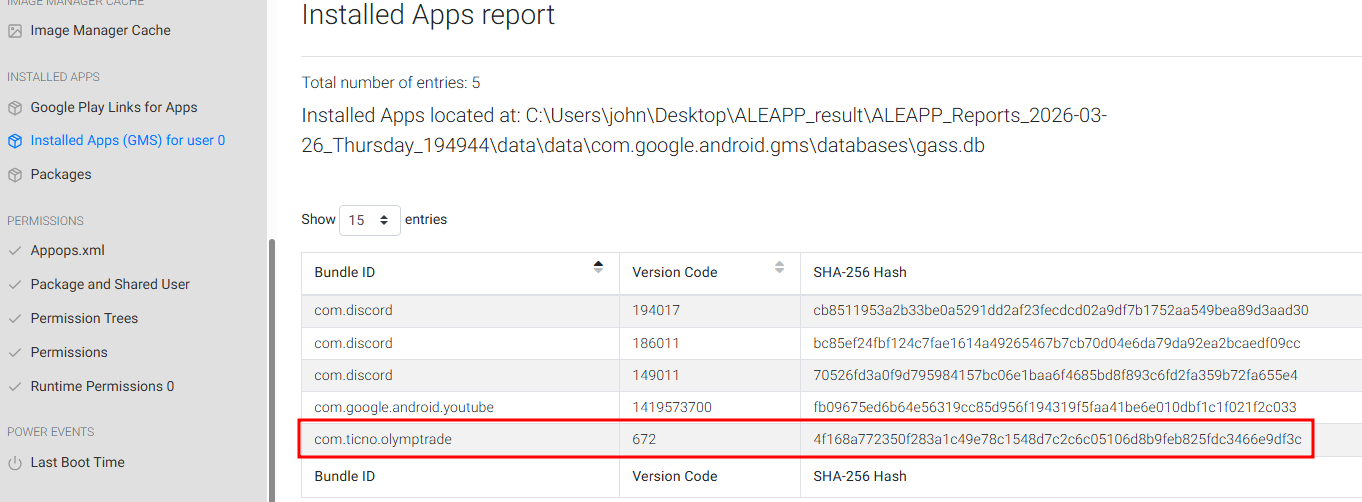Screen dimensions: 1362x502
Task: Open Google Play Links for Apps report
Action: tap(114, 108)
